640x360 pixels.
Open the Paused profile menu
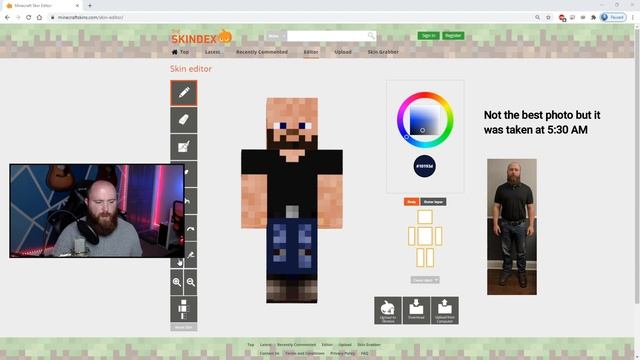coord(613,18)
